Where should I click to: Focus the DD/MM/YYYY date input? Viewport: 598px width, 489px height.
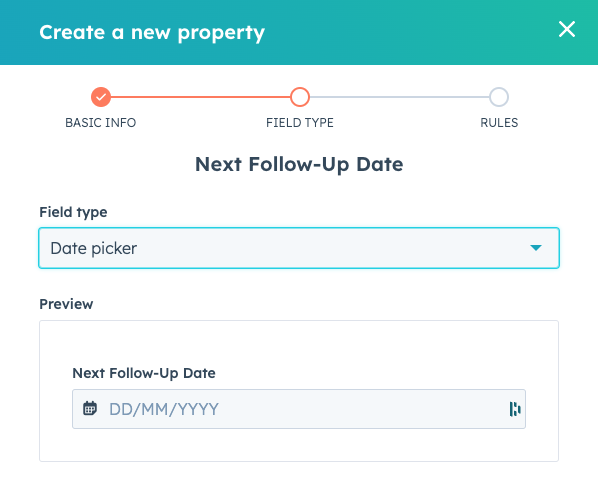click(x=299, y=409)
